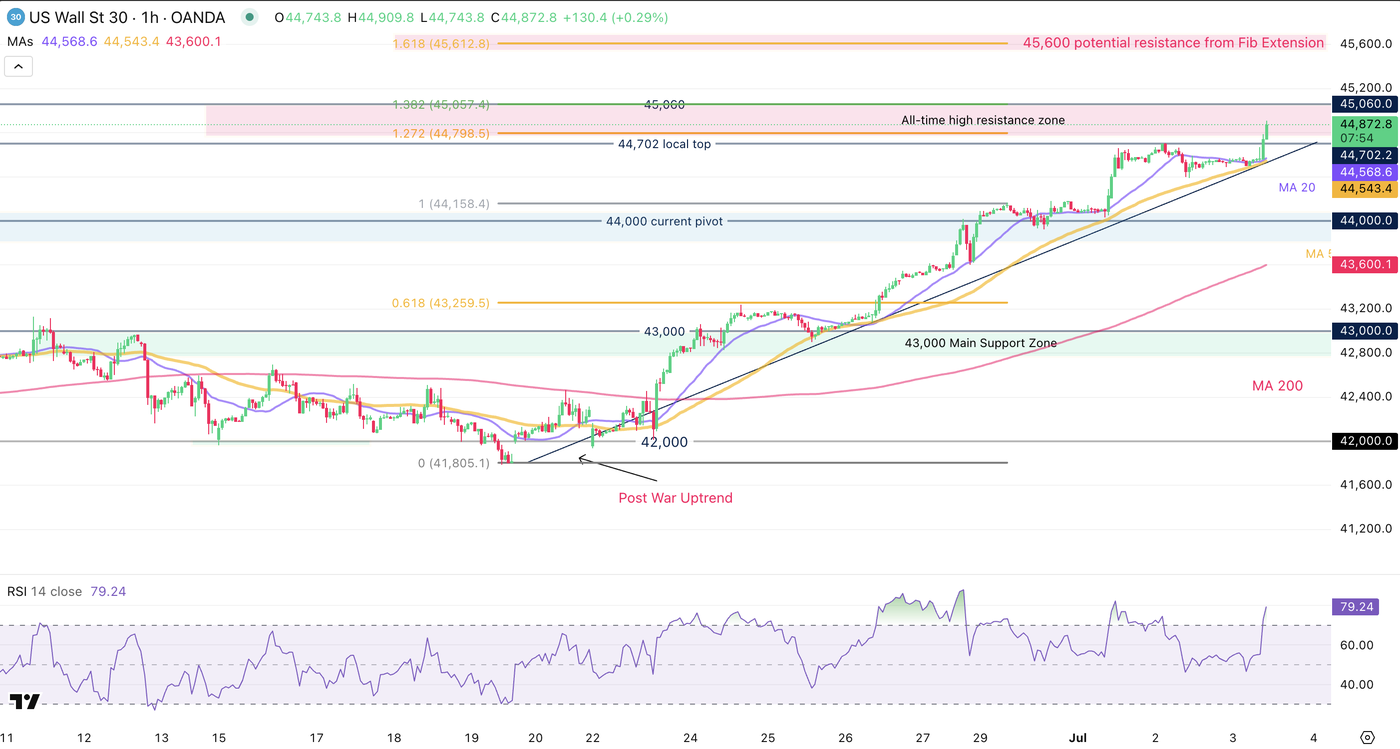Click the purple MA value 44,568.6 in the legend

[x=69, y=41]
